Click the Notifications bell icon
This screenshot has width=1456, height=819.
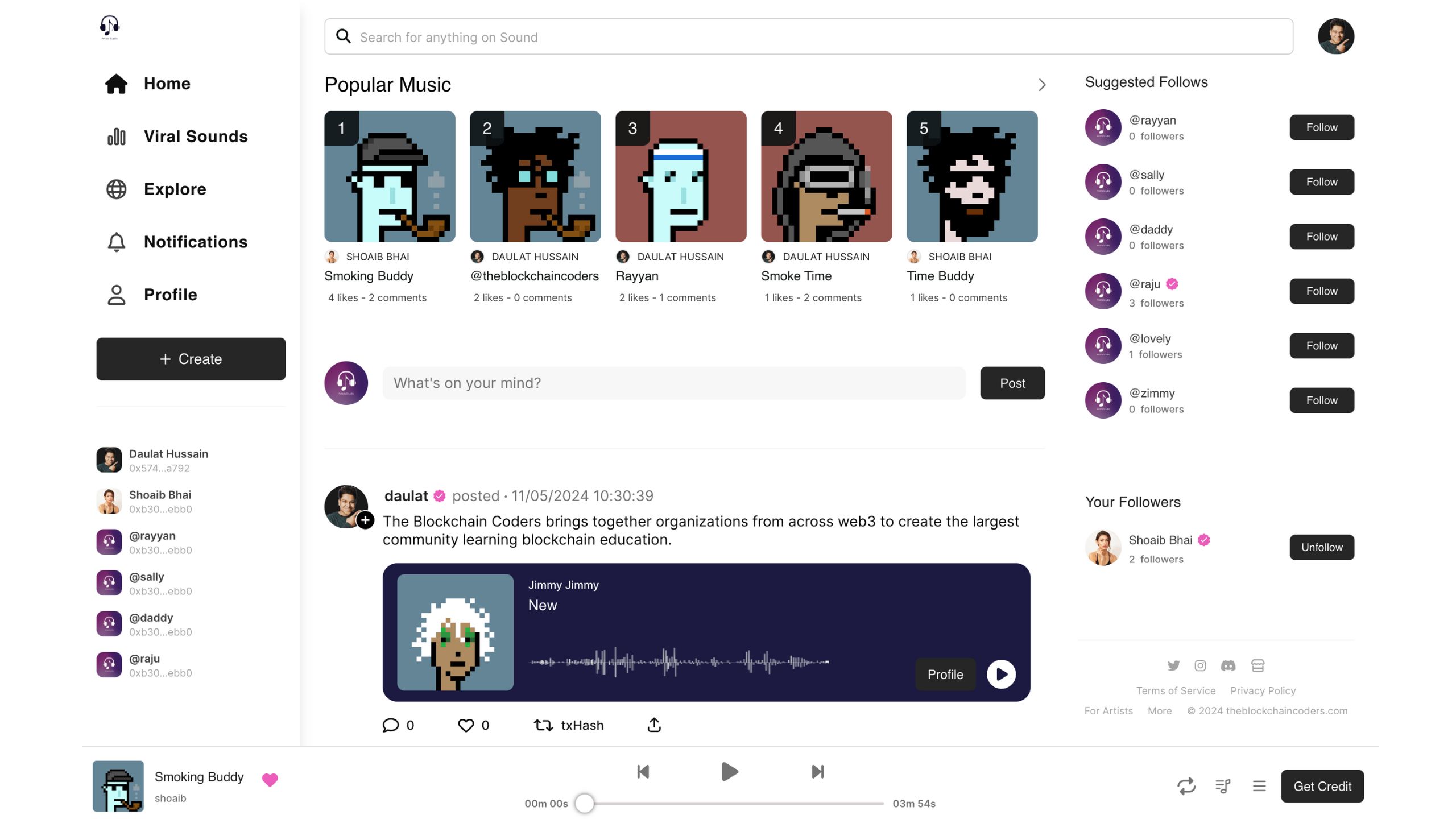(116, 242)
